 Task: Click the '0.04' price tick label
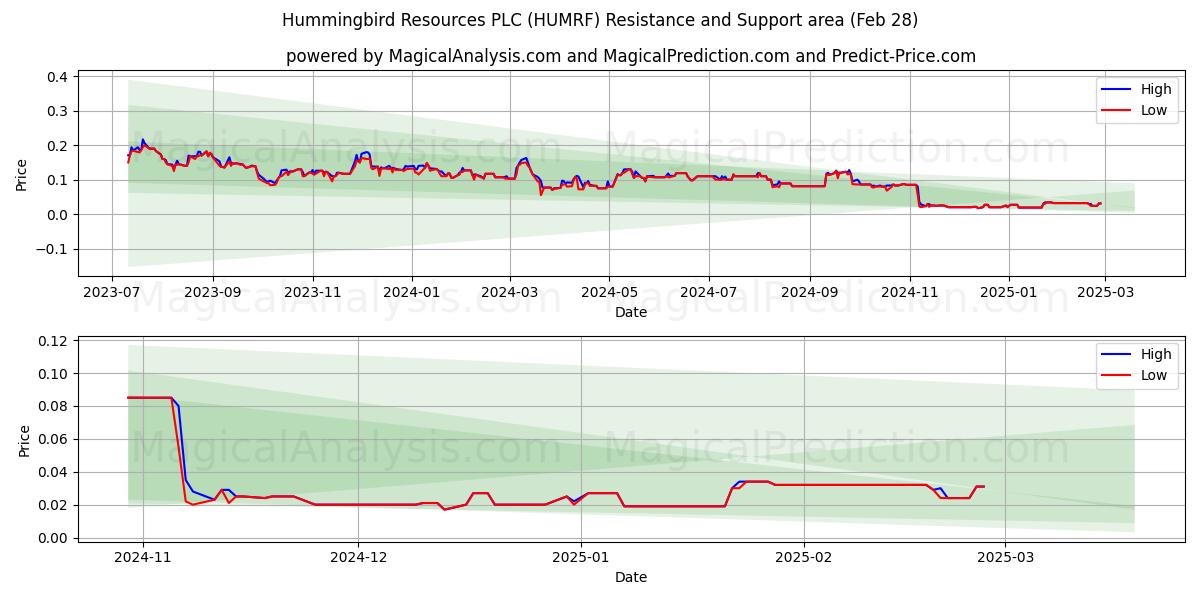pyautogui.click(x=54, y=473)
